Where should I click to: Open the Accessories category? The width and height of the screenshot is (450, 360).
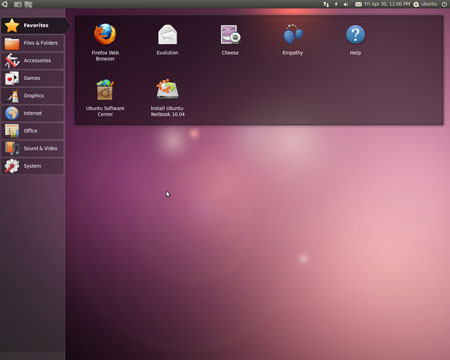tap(32, 61)
